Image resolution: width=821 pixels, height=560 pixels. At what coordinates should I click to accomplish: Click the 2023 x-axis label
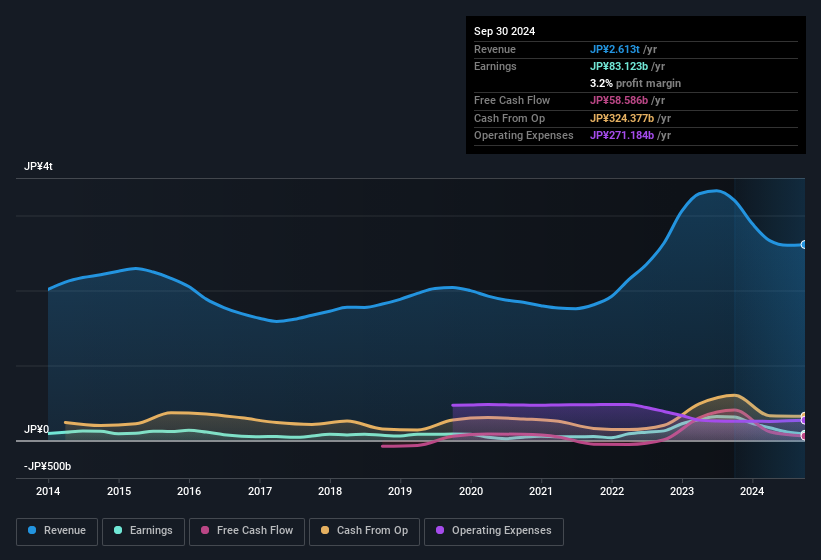(x=682, y=491)
